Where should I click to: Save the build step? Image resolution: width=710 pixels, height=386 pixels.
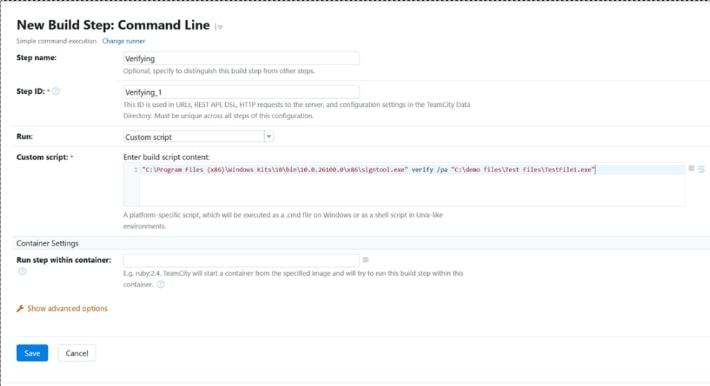pos(32,353)
